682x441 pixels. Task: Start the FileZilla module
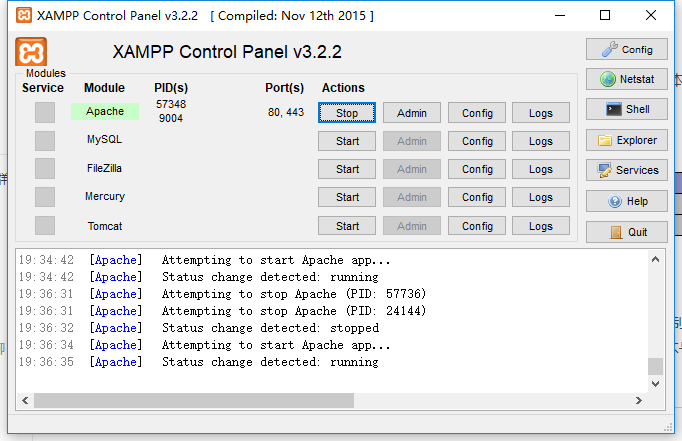pyautogui.click(x=347, y=169)
